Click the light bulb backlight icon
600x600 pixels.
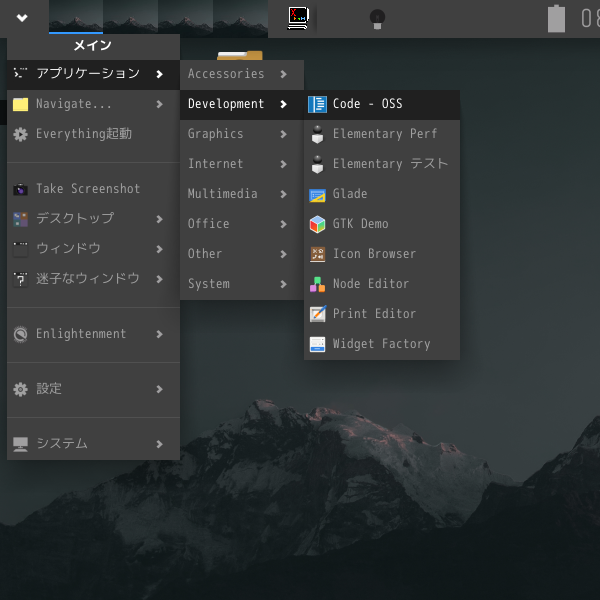tap(377, 19)
